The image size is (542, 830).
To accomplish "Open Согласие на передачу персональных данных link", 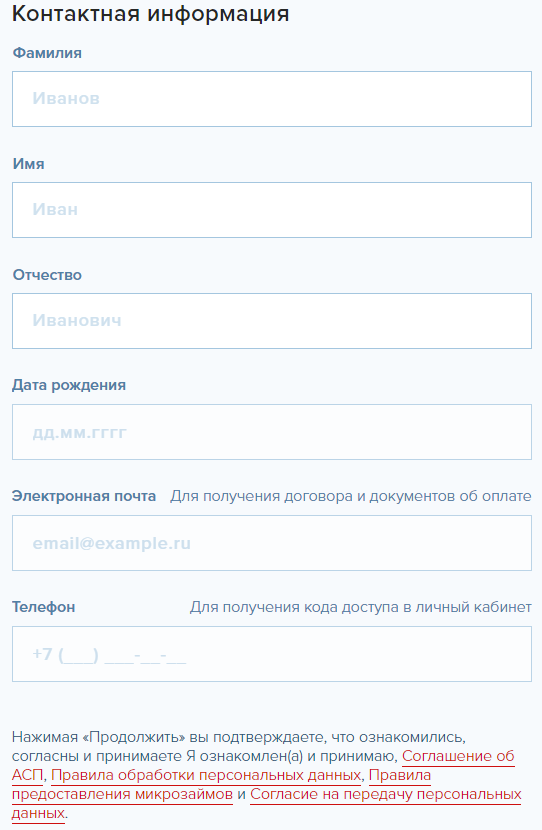I will 386,795.
